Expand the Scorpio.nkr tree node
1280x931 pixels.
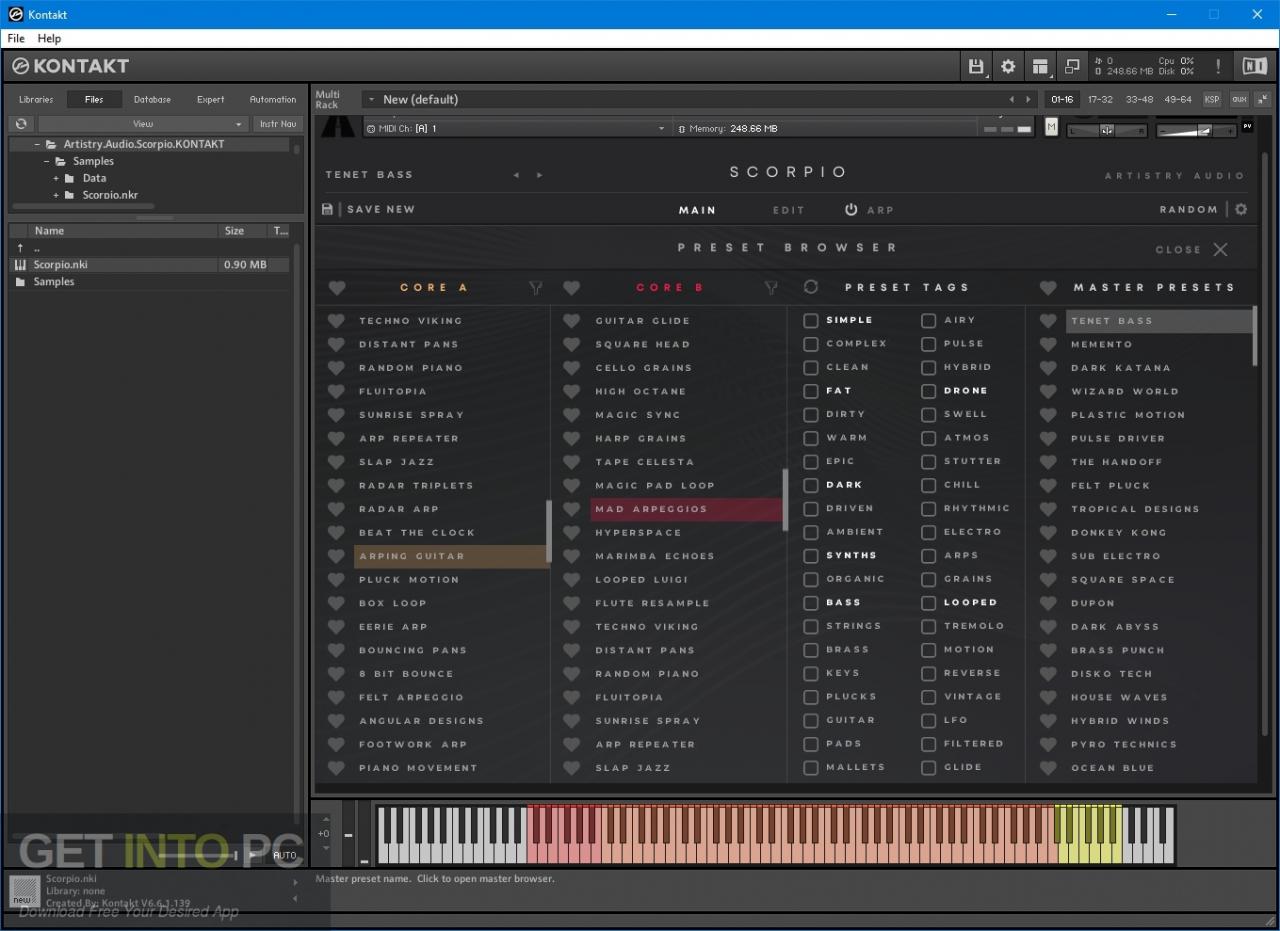click(56, 195)
